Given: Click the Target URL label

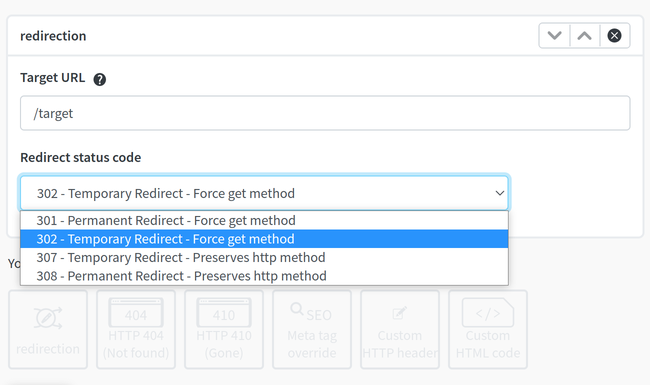Looking at the screenshot, I should (x=53, y=78).
